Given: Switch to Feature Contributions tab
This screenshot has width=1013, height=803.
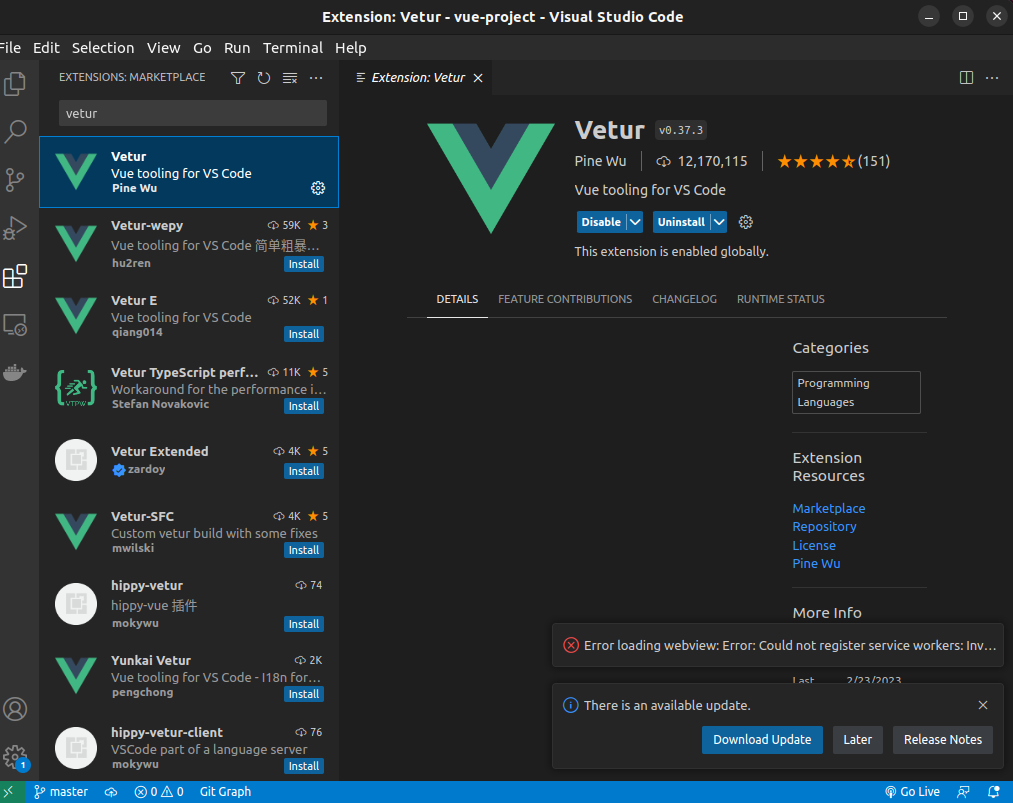Looking at the screenshot, I should click(565, 299).
